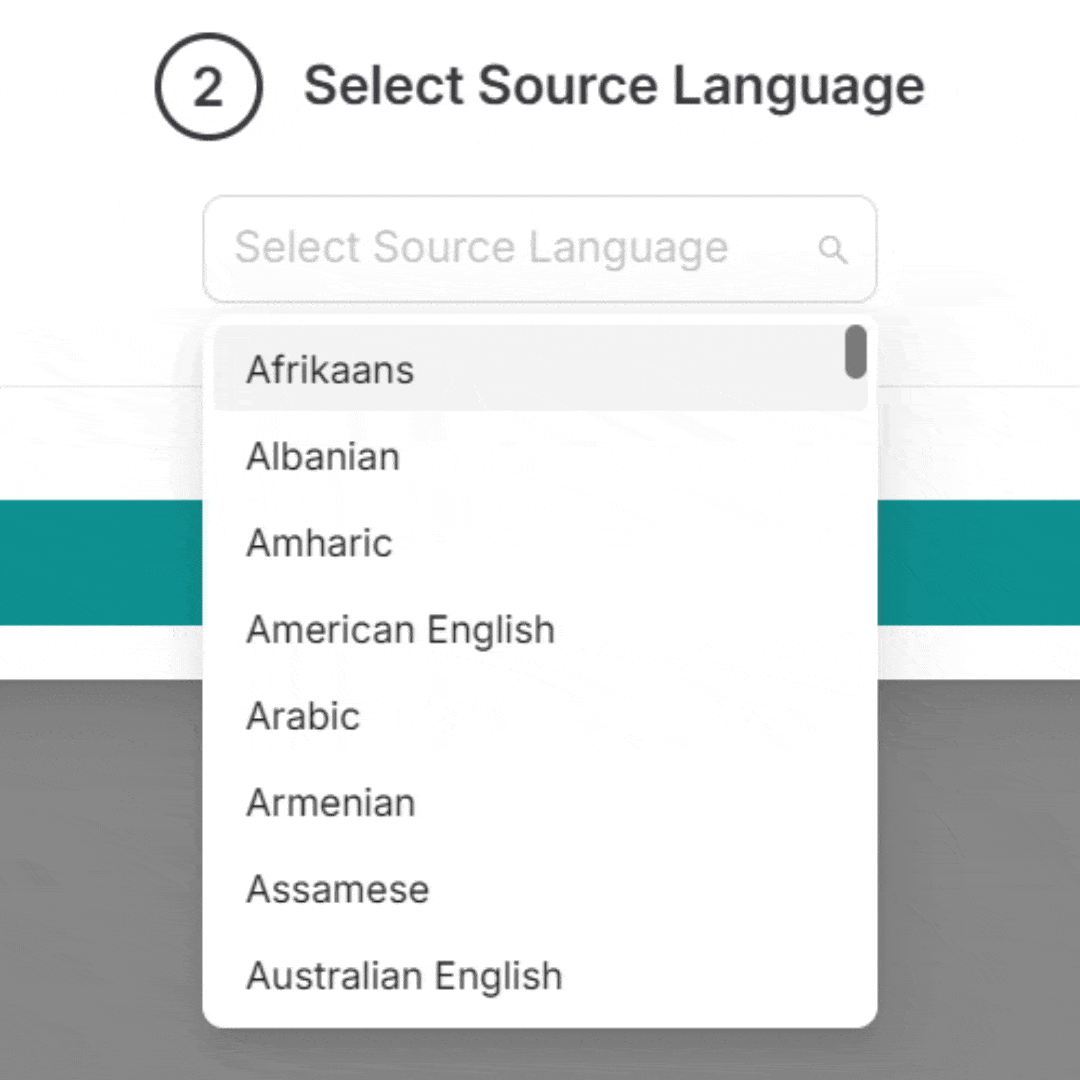Choose Australian English option
This screenshot has width=1080, height=1080.
click(x=540, y=976)
